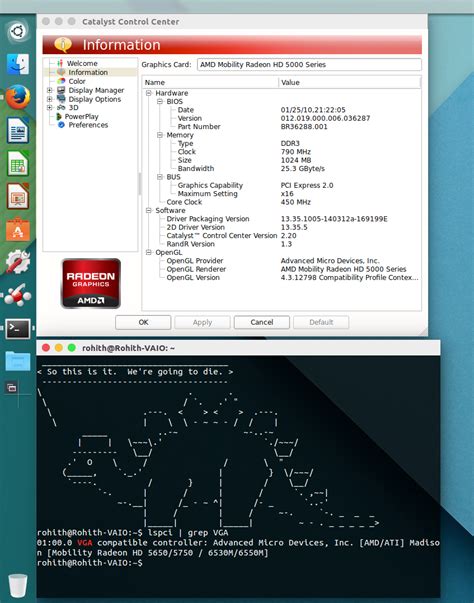Expand the 3D tree node
This screenshot has height=603, width=474.
pyautogui.click(x=49, y=108)
